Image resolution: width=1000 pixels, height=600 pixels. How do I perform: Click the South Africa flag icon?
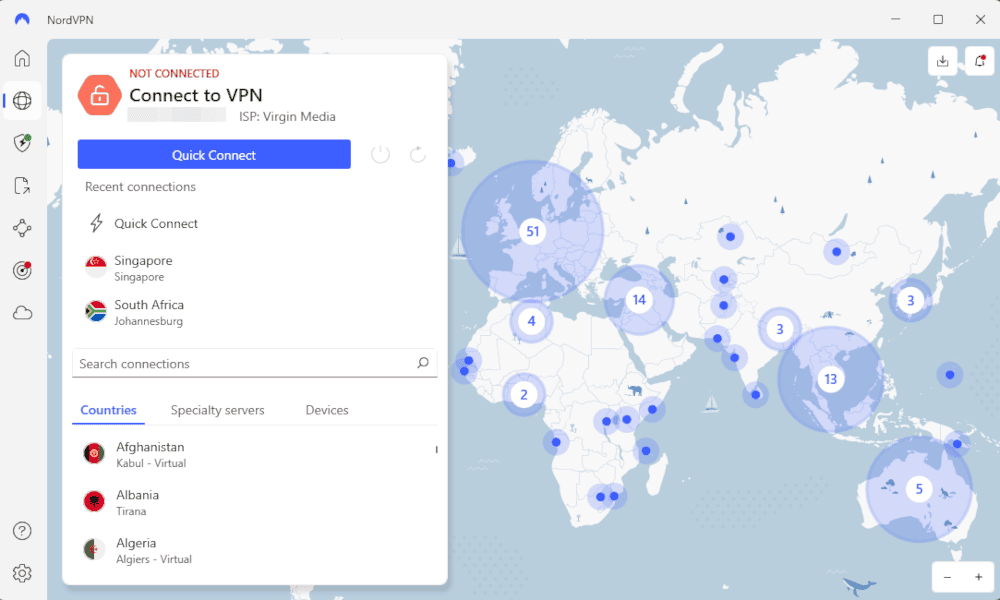point(96,311)
